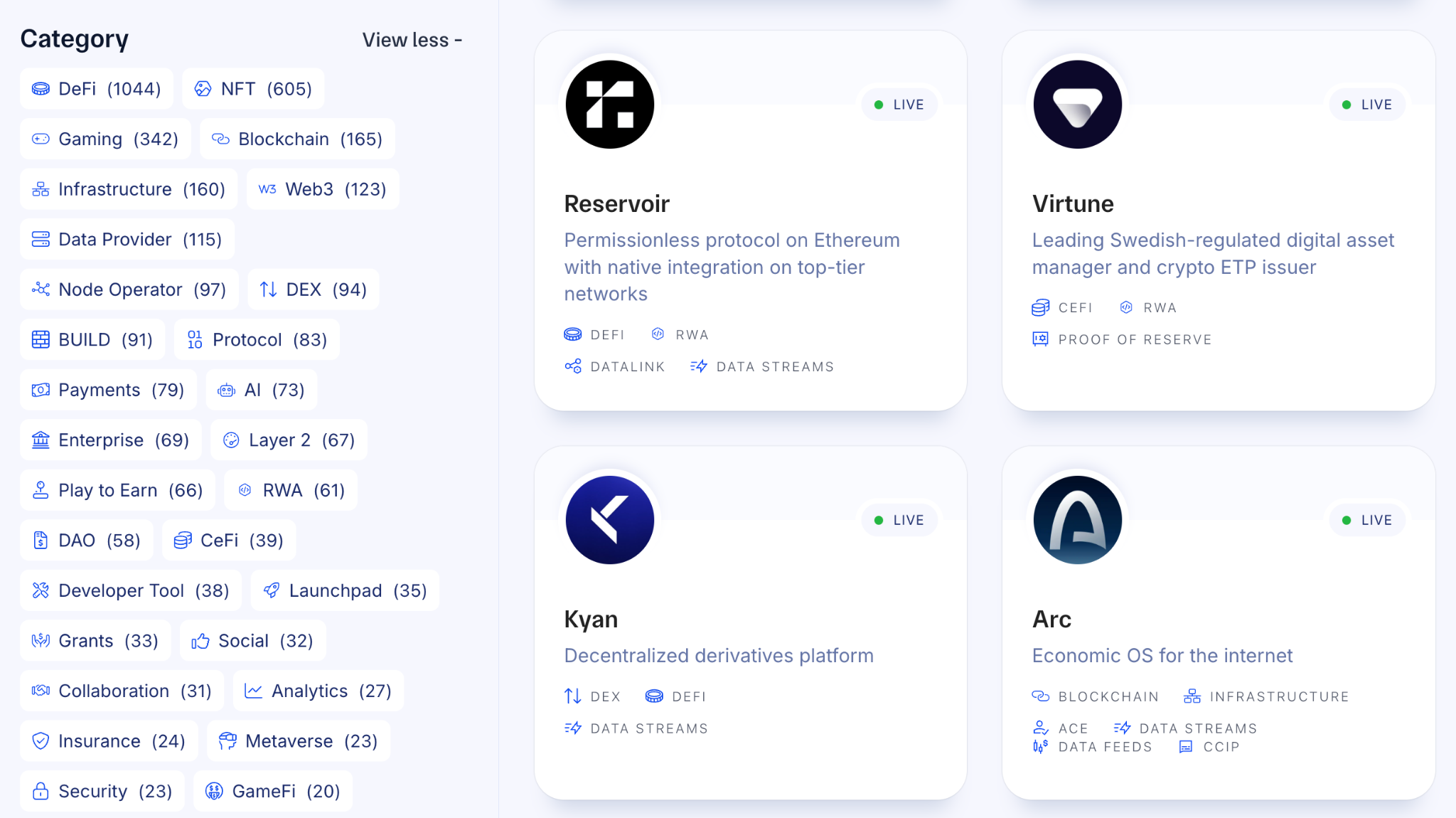Open the Arc project title
This screenshot has width=1456, height=818.
pos(1051,620)
